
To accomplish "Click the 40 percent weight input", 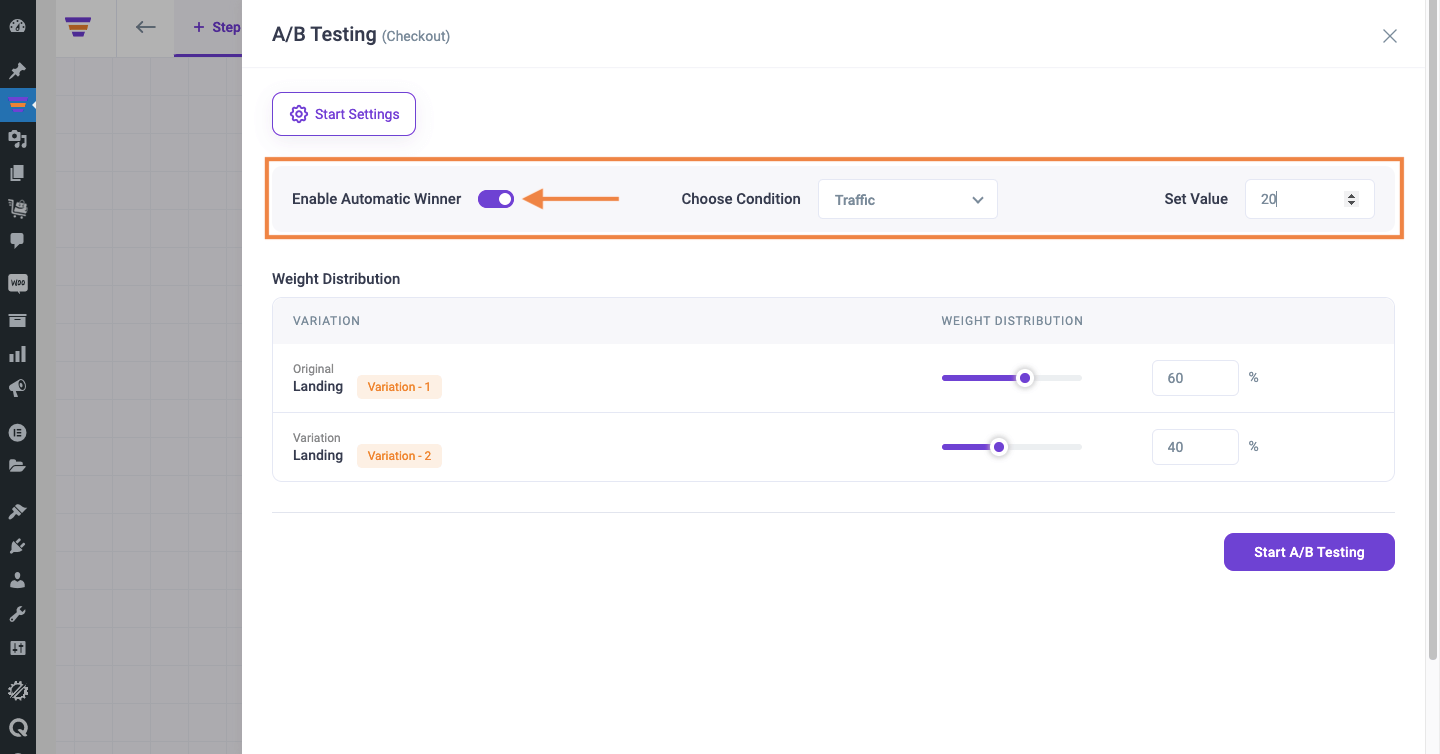I will (1196, 447).
